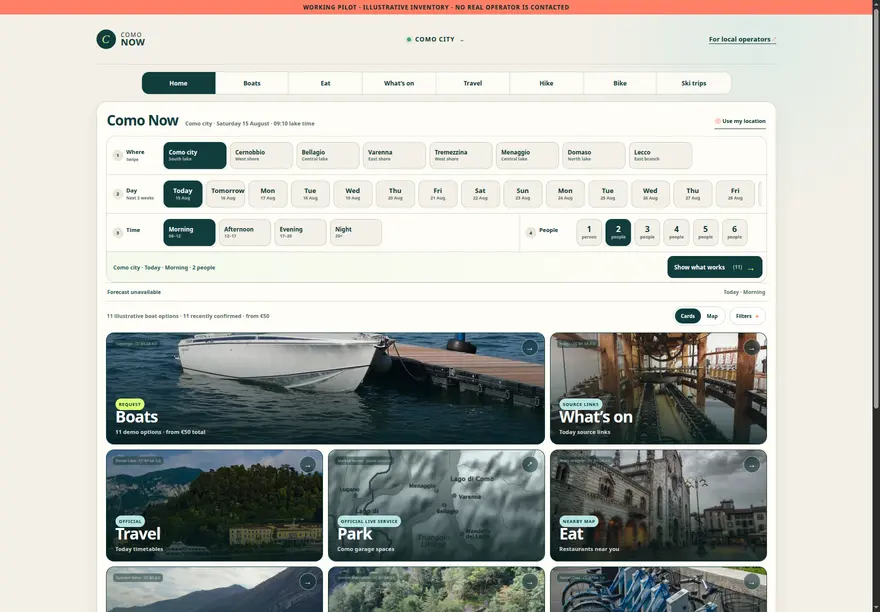Select Night time slot
The height and width of the screenshot is (612, 880).
point(356,232)
